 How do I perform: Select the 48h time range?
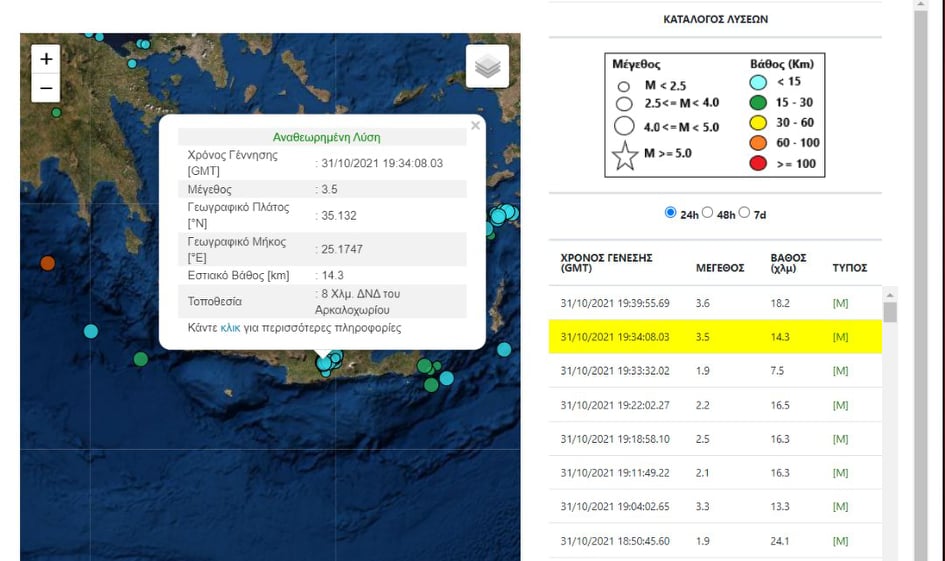(708, 213)
